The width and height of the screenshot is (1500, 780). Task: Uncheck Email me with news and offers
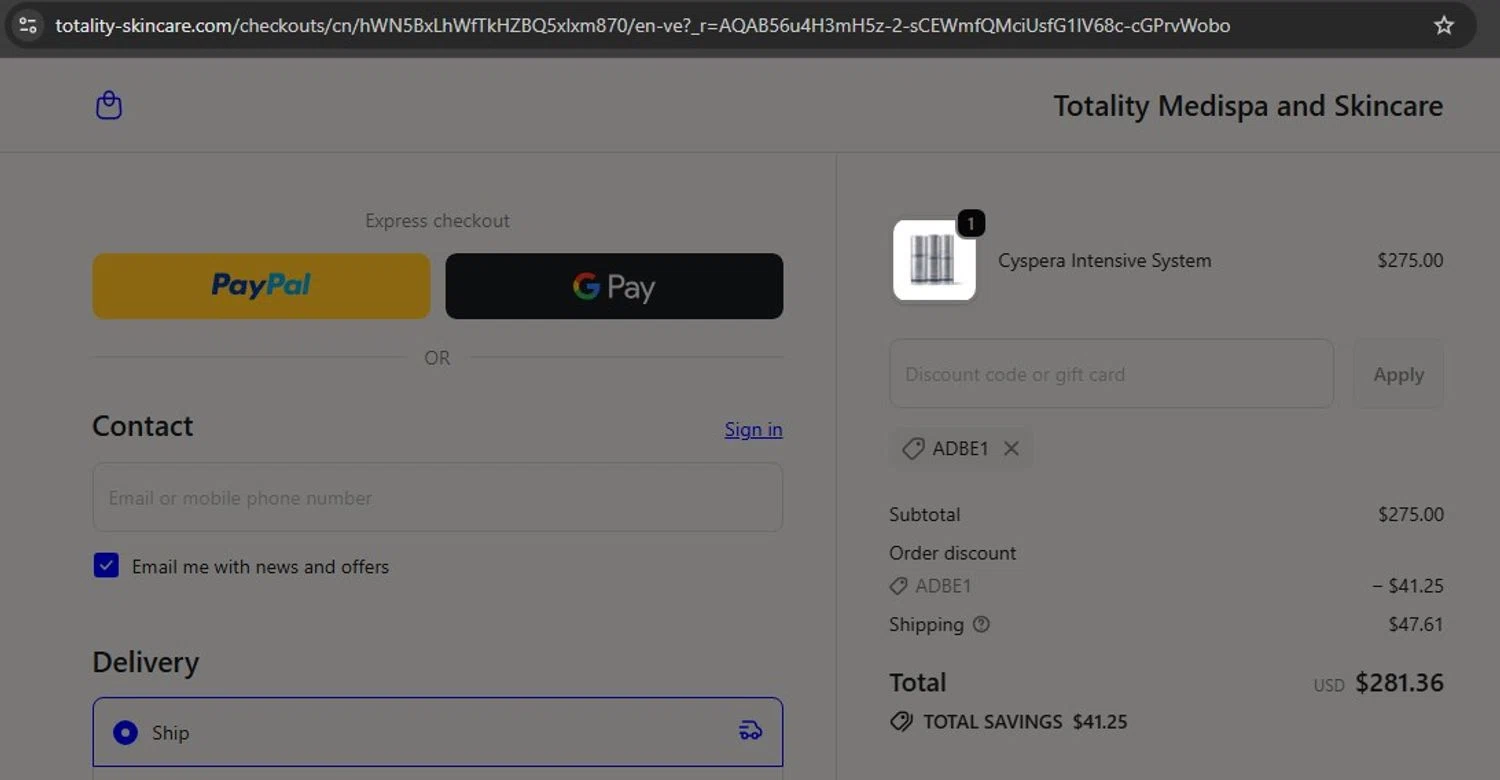pyautogui.click(x=106, y=566)
